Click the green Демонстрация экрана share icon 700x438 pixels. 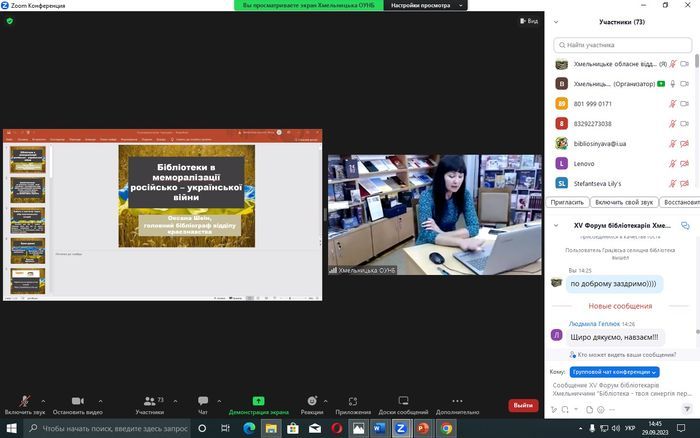tap(258, 401)
